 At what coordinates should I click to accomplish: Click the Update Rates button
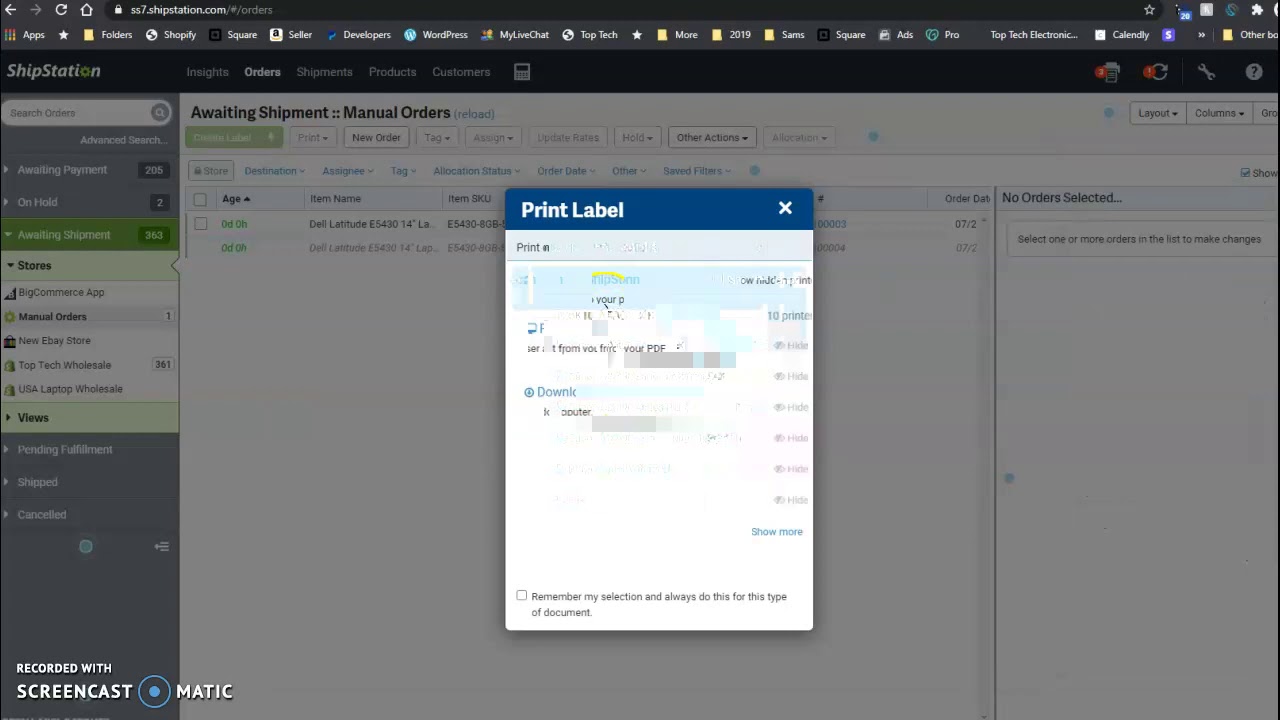tap(568, 138)
